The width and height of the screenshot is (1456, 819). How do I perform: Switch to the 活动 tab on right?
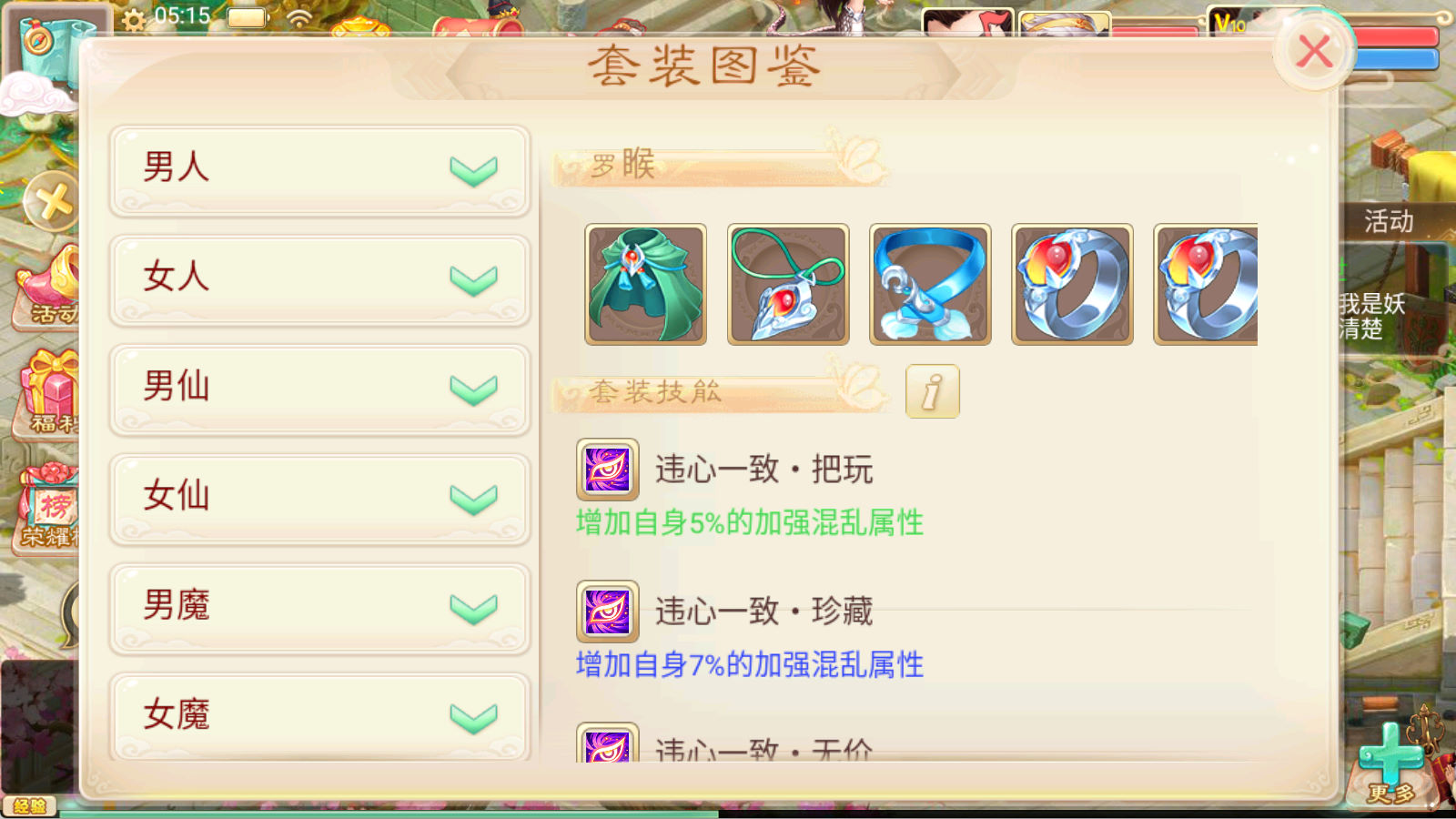tap(1389, 221)
